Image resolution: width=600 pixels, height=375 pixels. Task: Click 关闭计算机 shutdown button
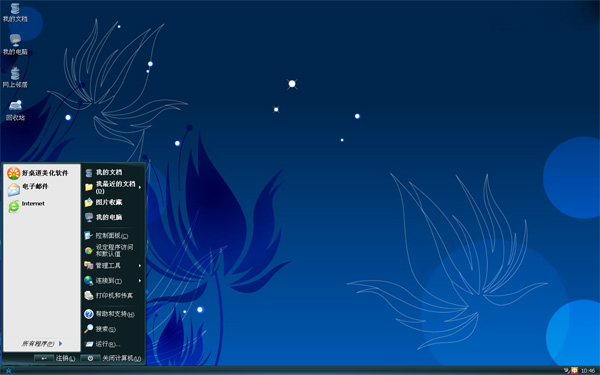point(111,358)
